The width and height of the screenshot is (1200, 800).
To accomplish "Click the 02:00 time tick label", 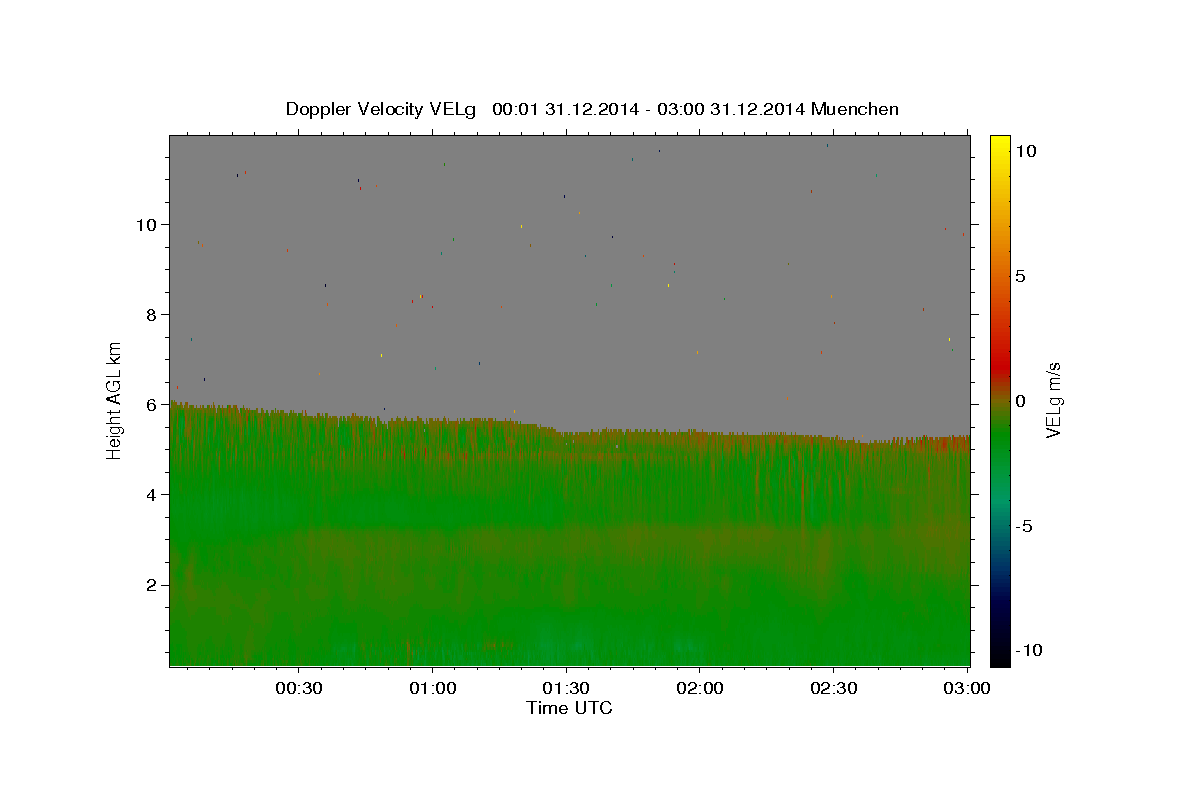I will coord(699,688).
